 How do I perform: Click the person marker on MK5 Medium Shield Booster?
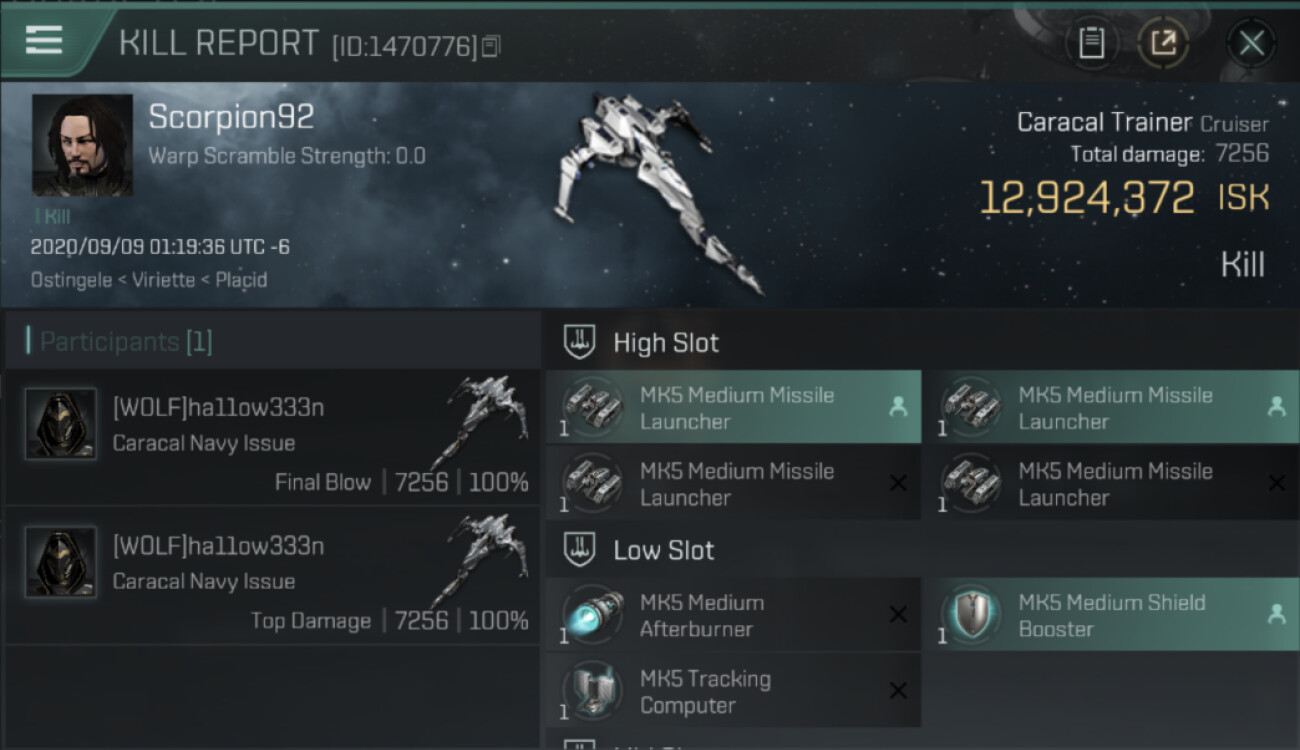pyautogui.click(x=1276, y=615)
